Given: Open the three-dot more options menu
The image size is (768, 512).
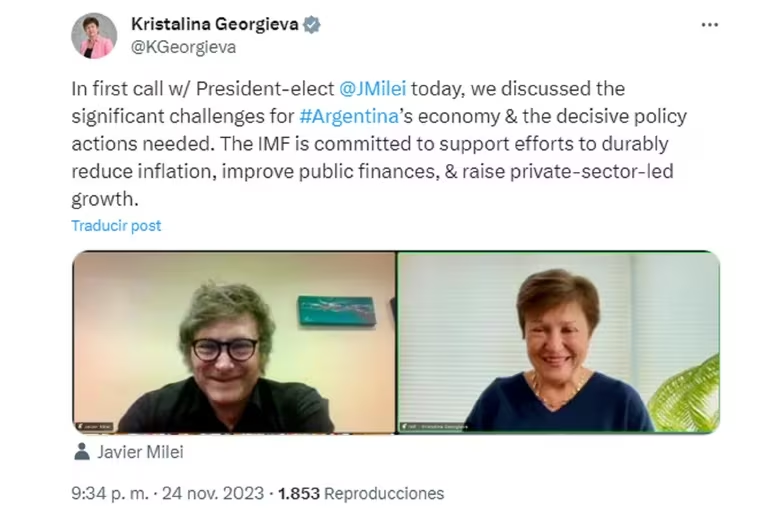Looking at the screenshot, I should (709, 26).
